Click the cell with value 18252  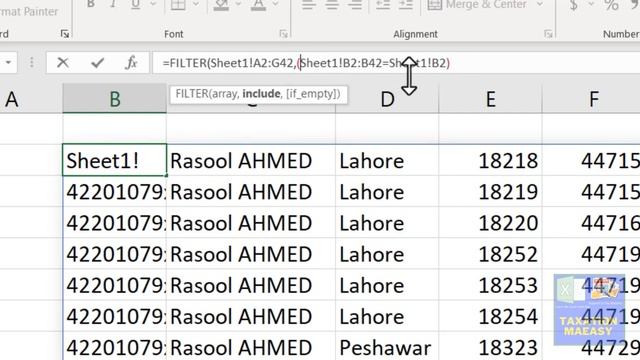pos(490,254)
